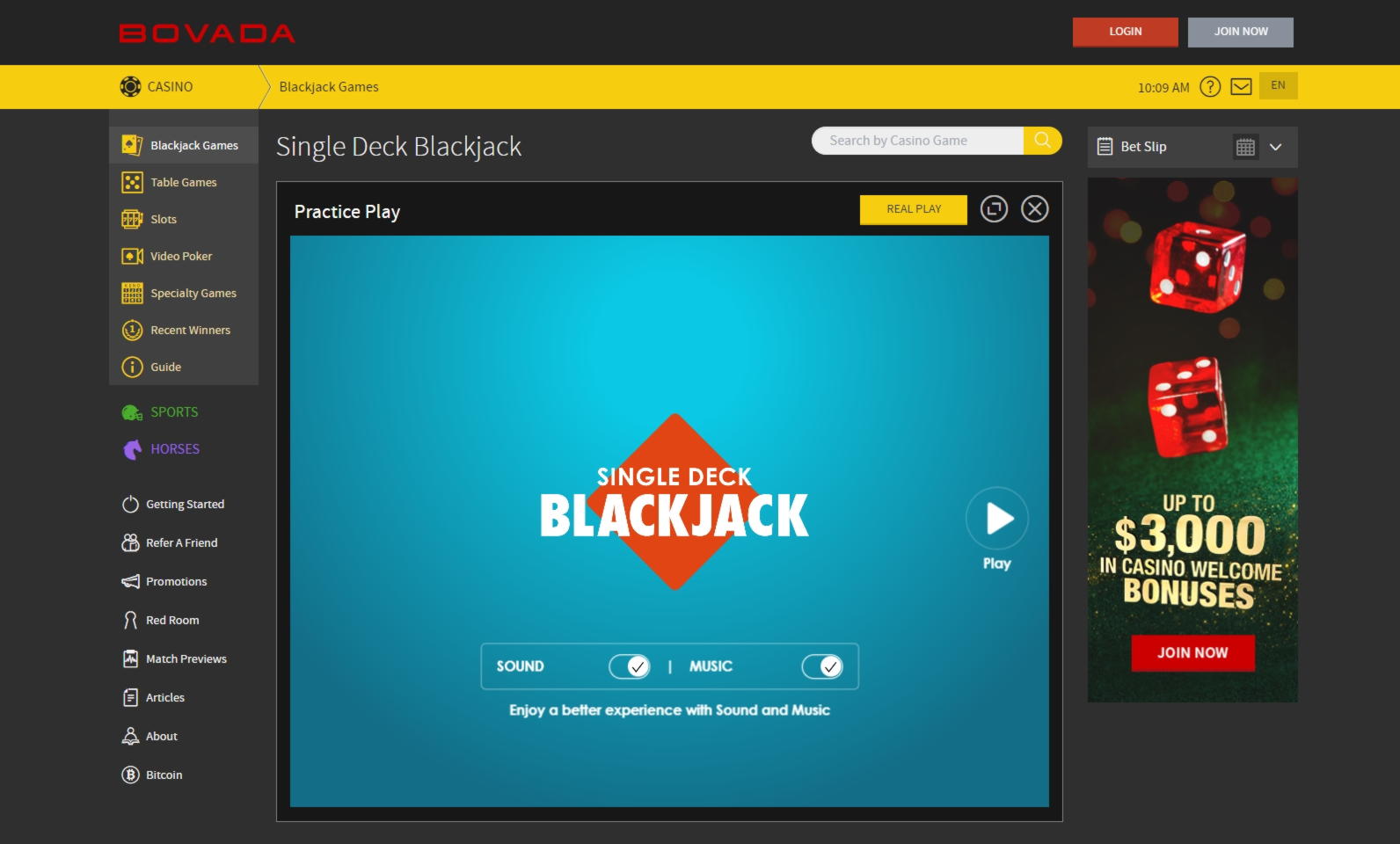Open Getting Started link text
The image size is (1400, 844).
[186, 504]
